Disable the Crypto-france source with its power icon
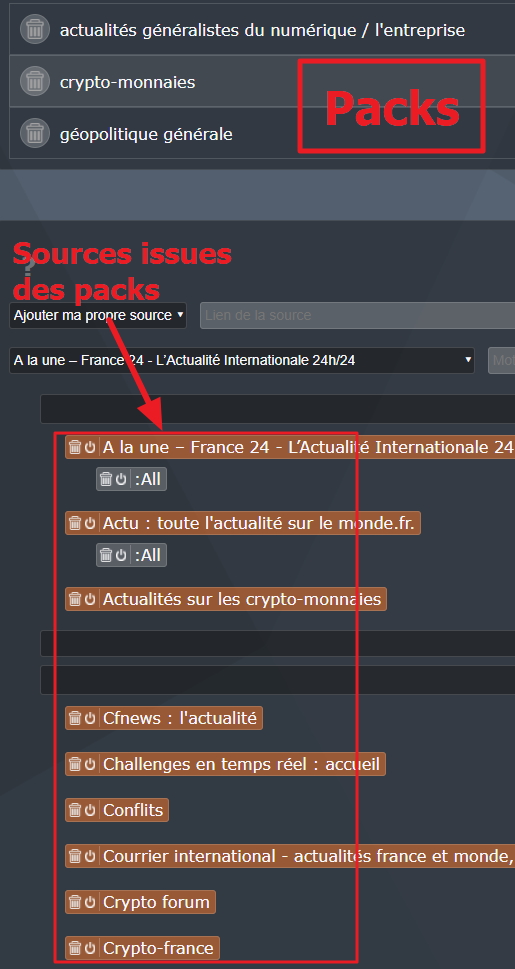 tap(90, 948)
